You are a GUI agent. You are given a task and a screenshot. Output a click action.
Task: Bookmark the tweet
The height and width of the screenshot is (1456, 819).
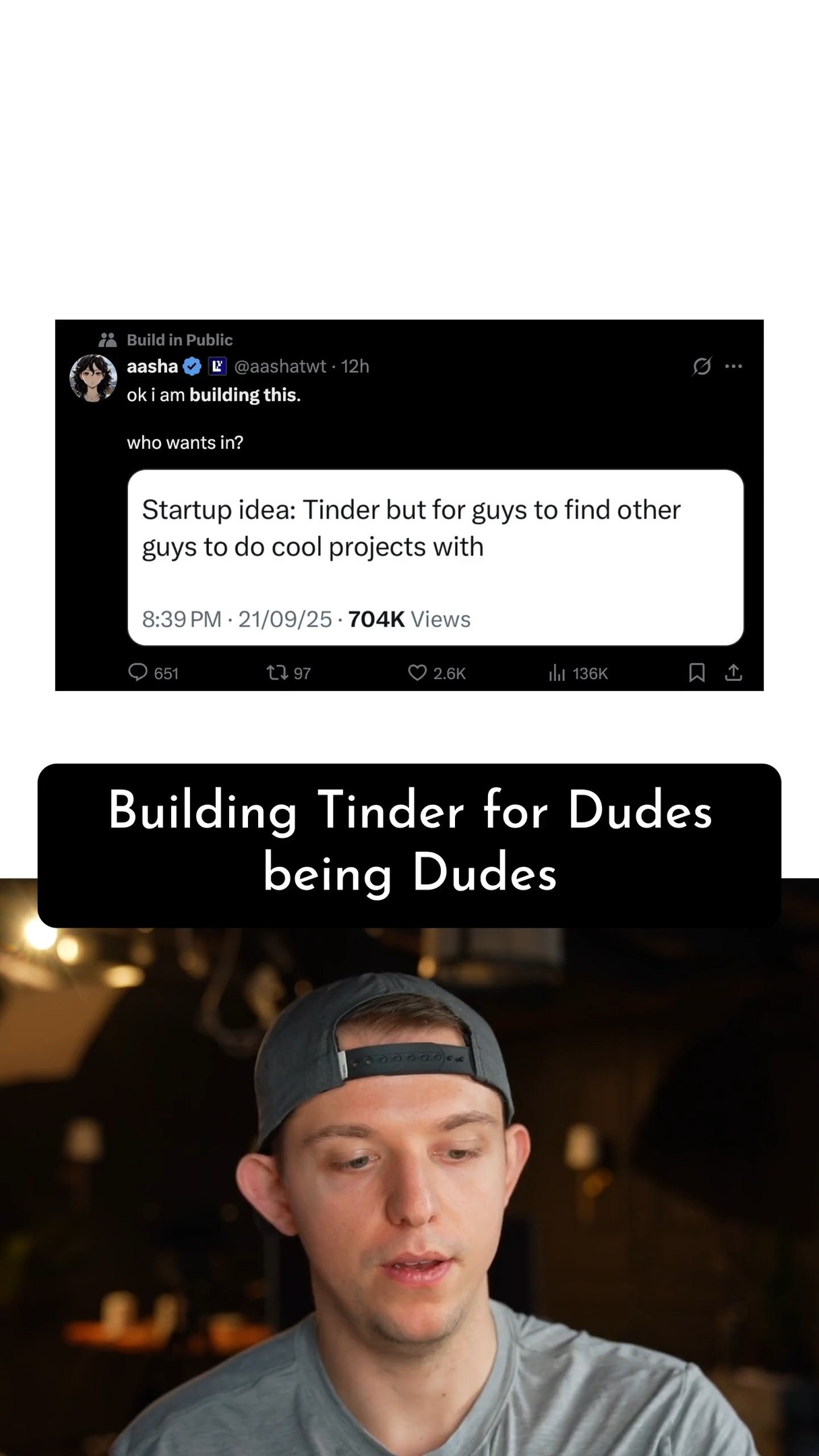tap(697, 672)
